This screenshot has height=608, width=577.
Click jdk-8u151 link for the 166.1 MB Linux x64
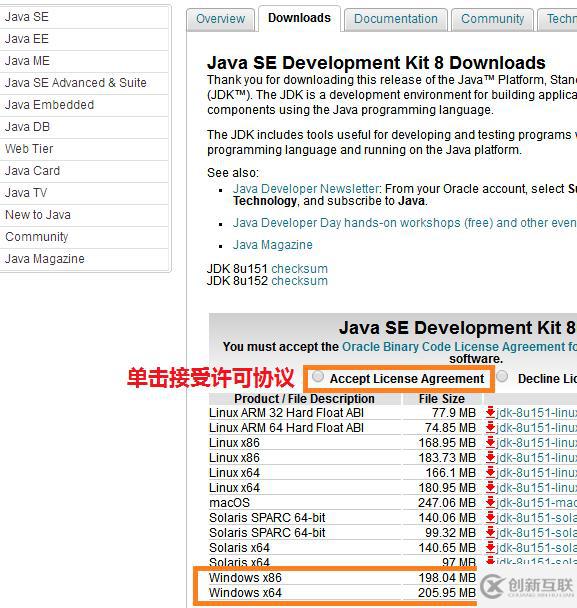click(537, 473)
